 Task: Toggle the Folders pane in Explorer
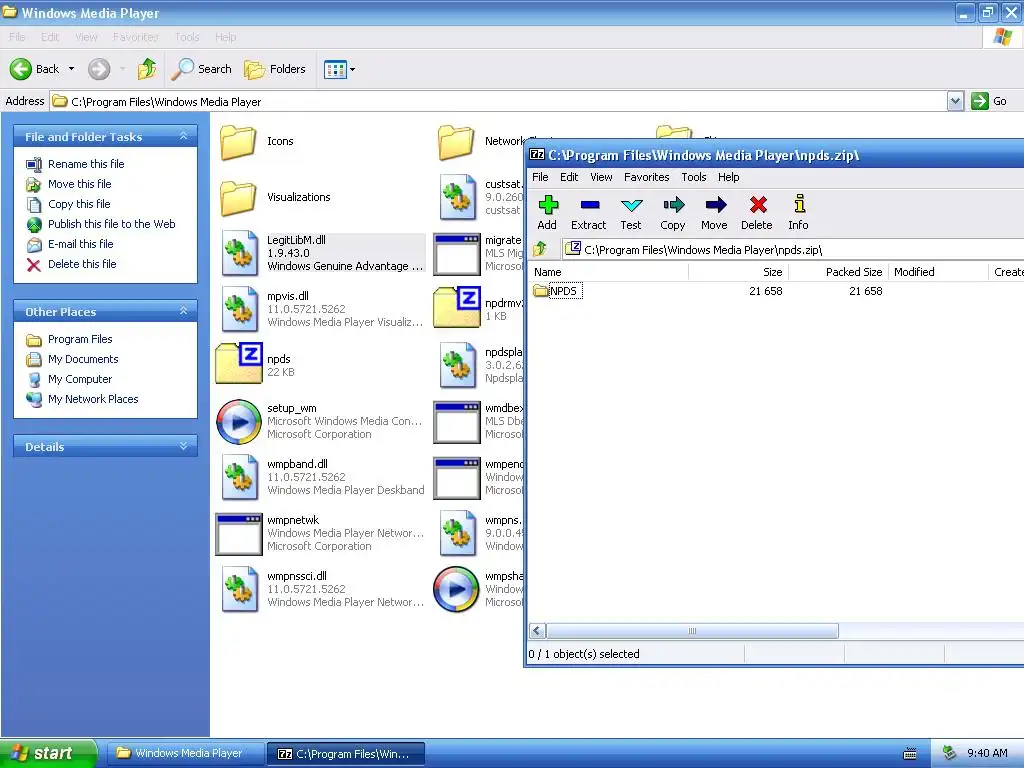click(275, 69)
